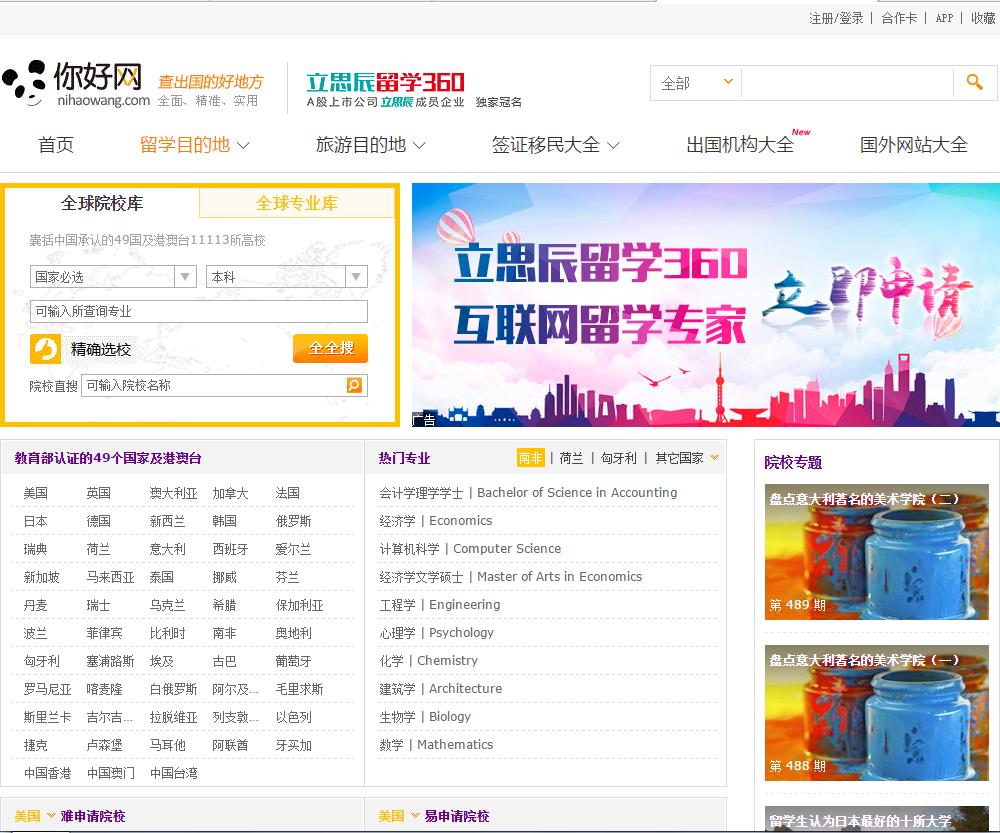Expand the 旅游目的地 menu chevron
This screenshot has height=833, width=1000.
(419, 145)
